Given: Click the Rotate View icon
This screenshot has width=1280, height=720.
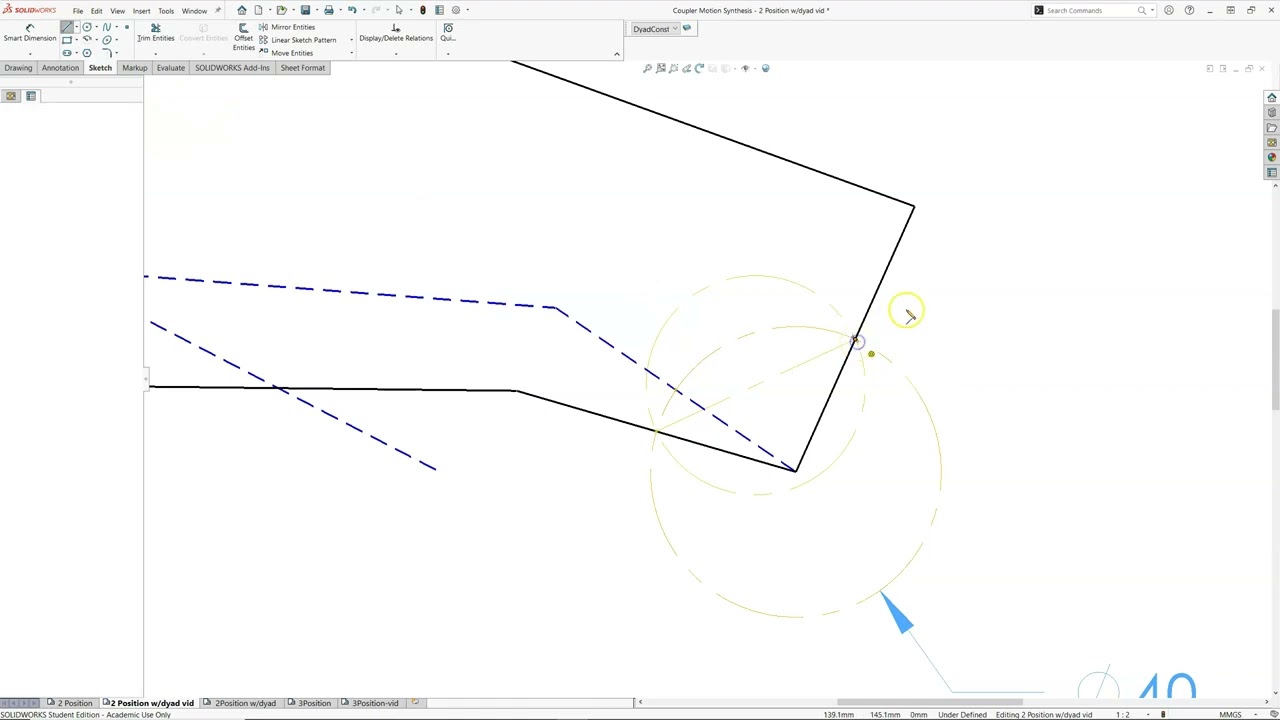Looking at the screenshot, I should pos(699,68).
